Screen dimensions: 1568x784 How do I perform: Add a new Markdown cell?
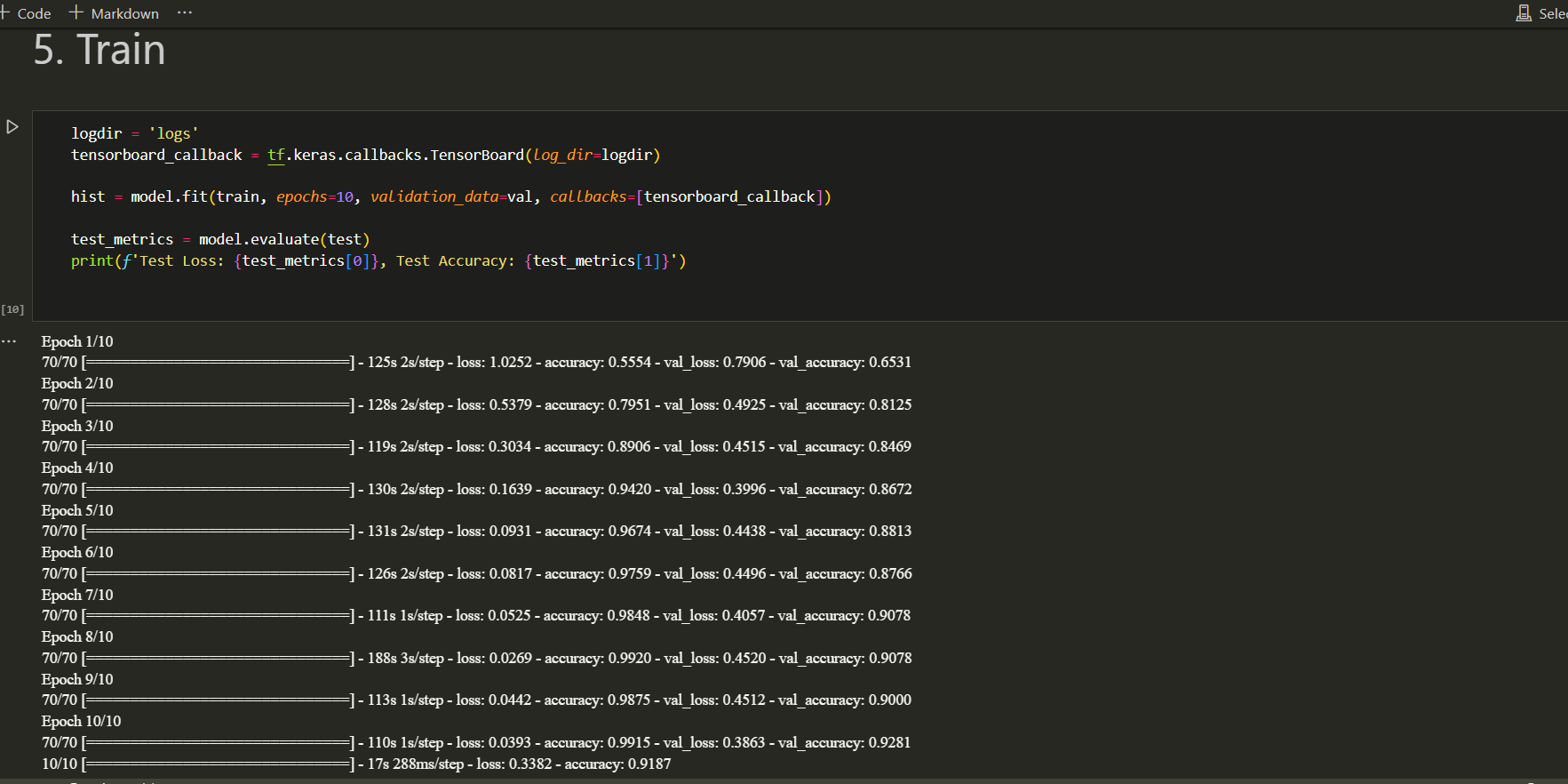115,13
